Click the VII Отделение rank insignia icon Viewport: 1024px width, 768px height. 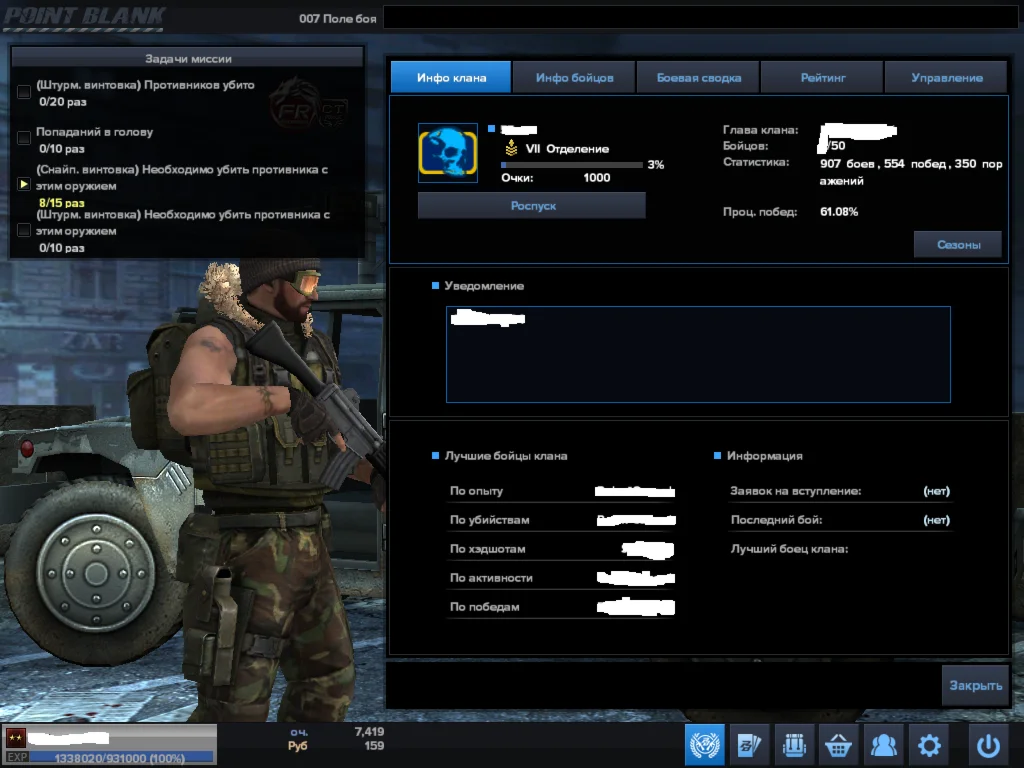pos(511,148)
